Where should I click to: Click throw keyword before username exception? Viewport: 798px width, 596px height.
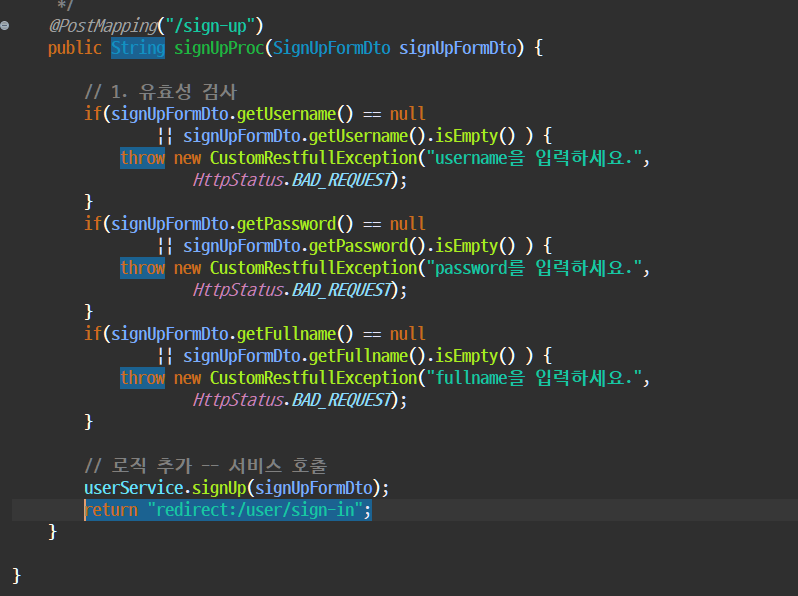tap(142, 158)
